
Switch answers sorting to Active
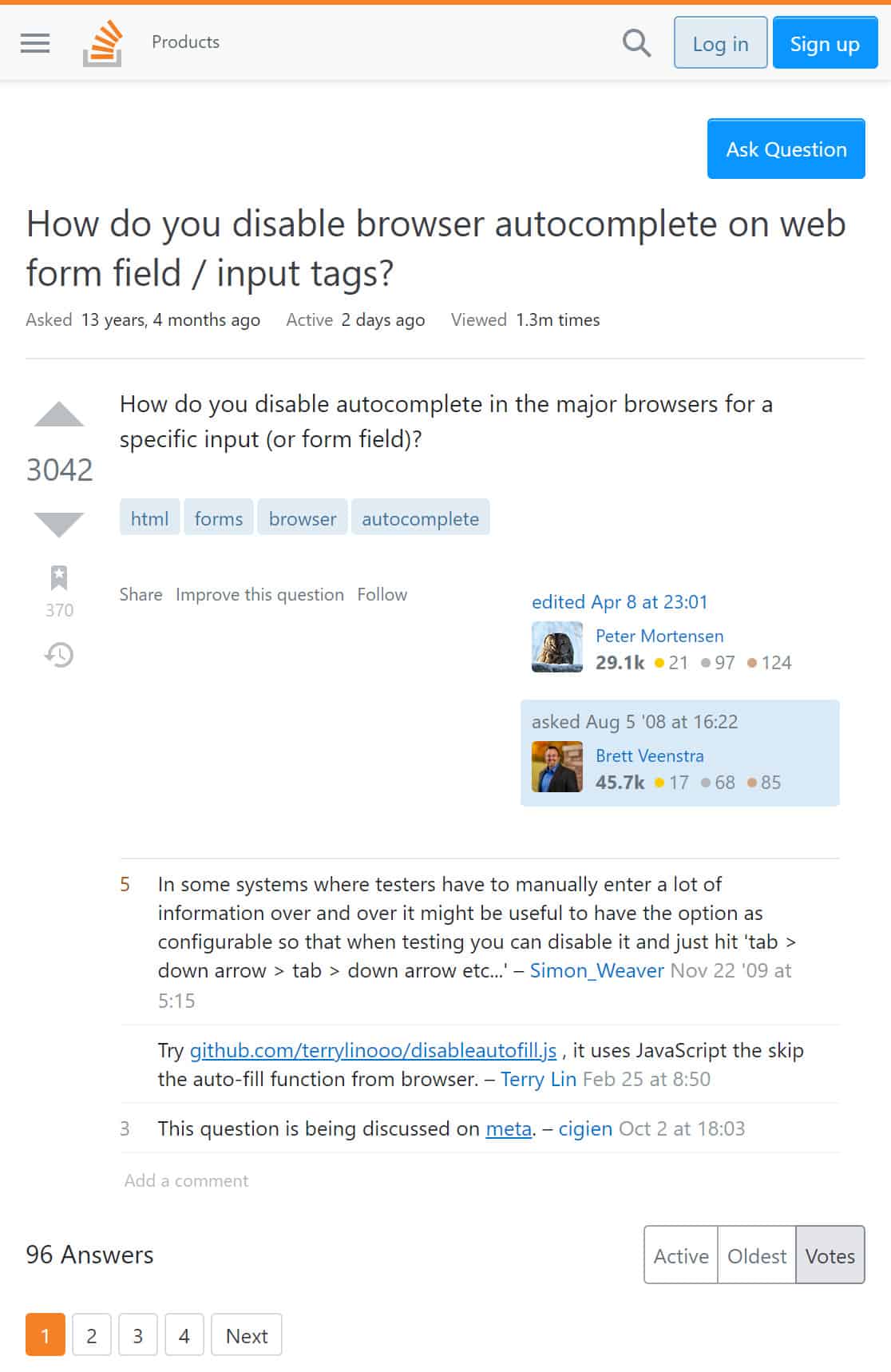click(x=681, y=1255)
